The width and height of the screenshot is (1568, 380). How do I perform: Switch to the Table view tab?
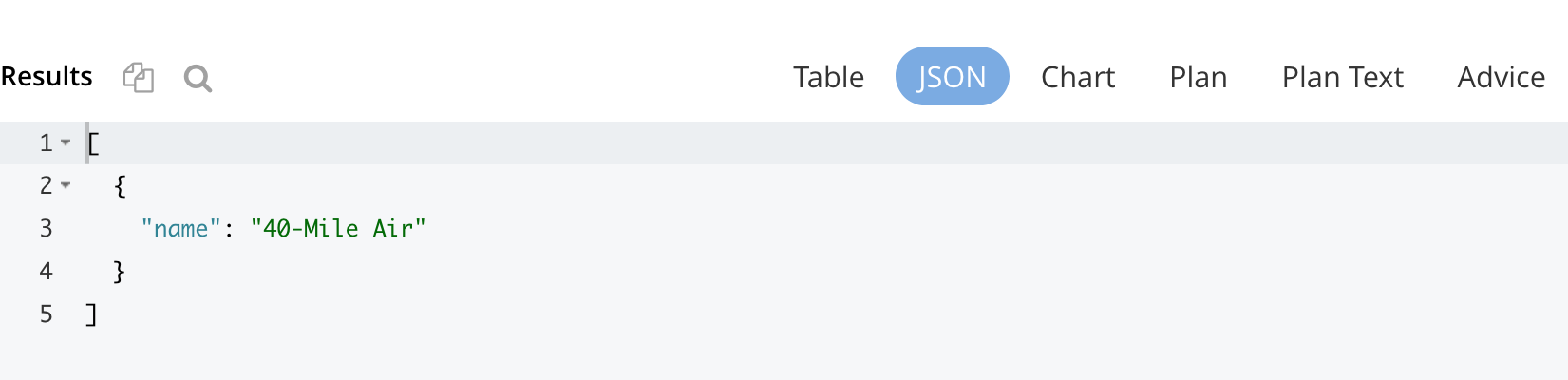[x=828, y=77]
